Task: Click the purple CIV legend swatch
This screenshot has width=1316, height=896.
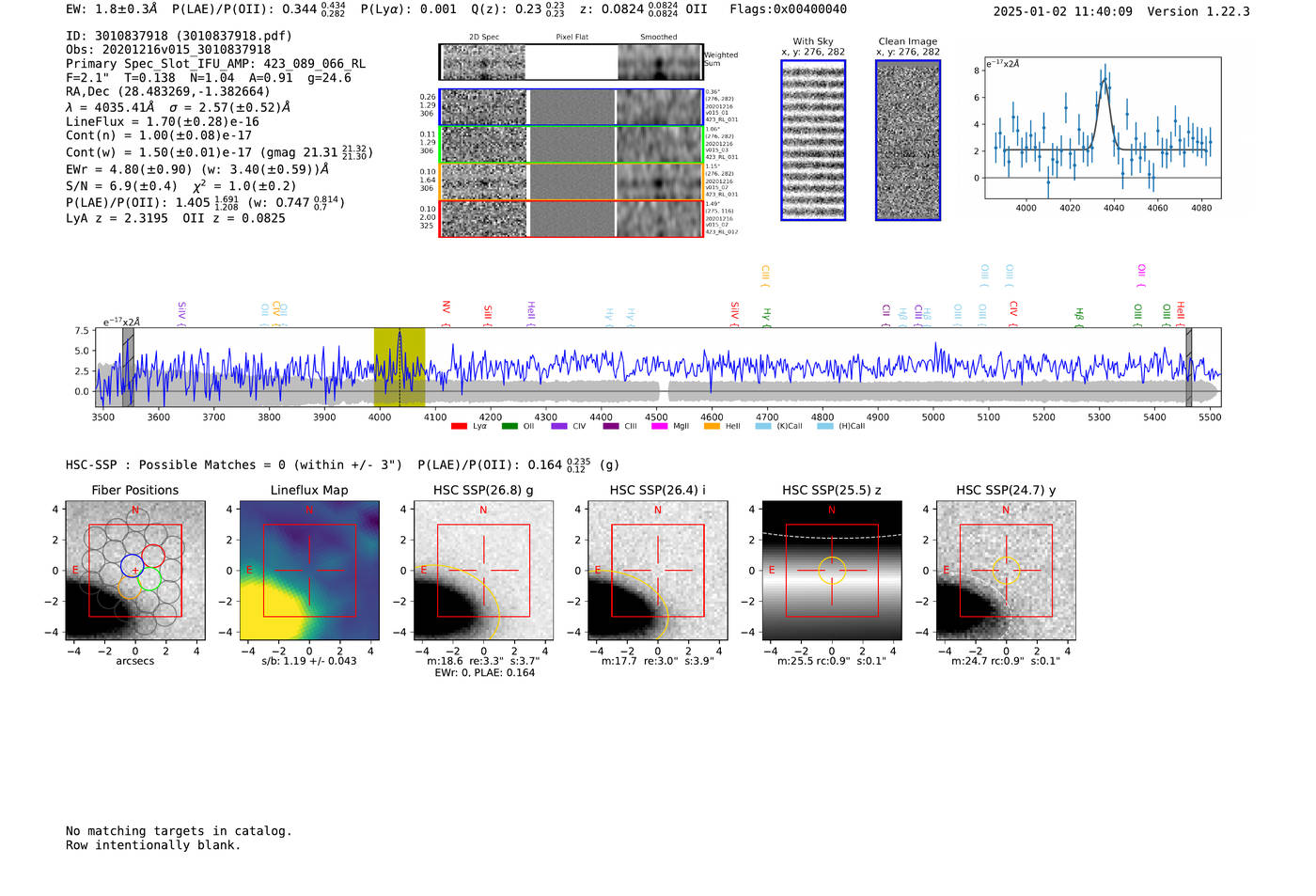Action: [559, 426]
